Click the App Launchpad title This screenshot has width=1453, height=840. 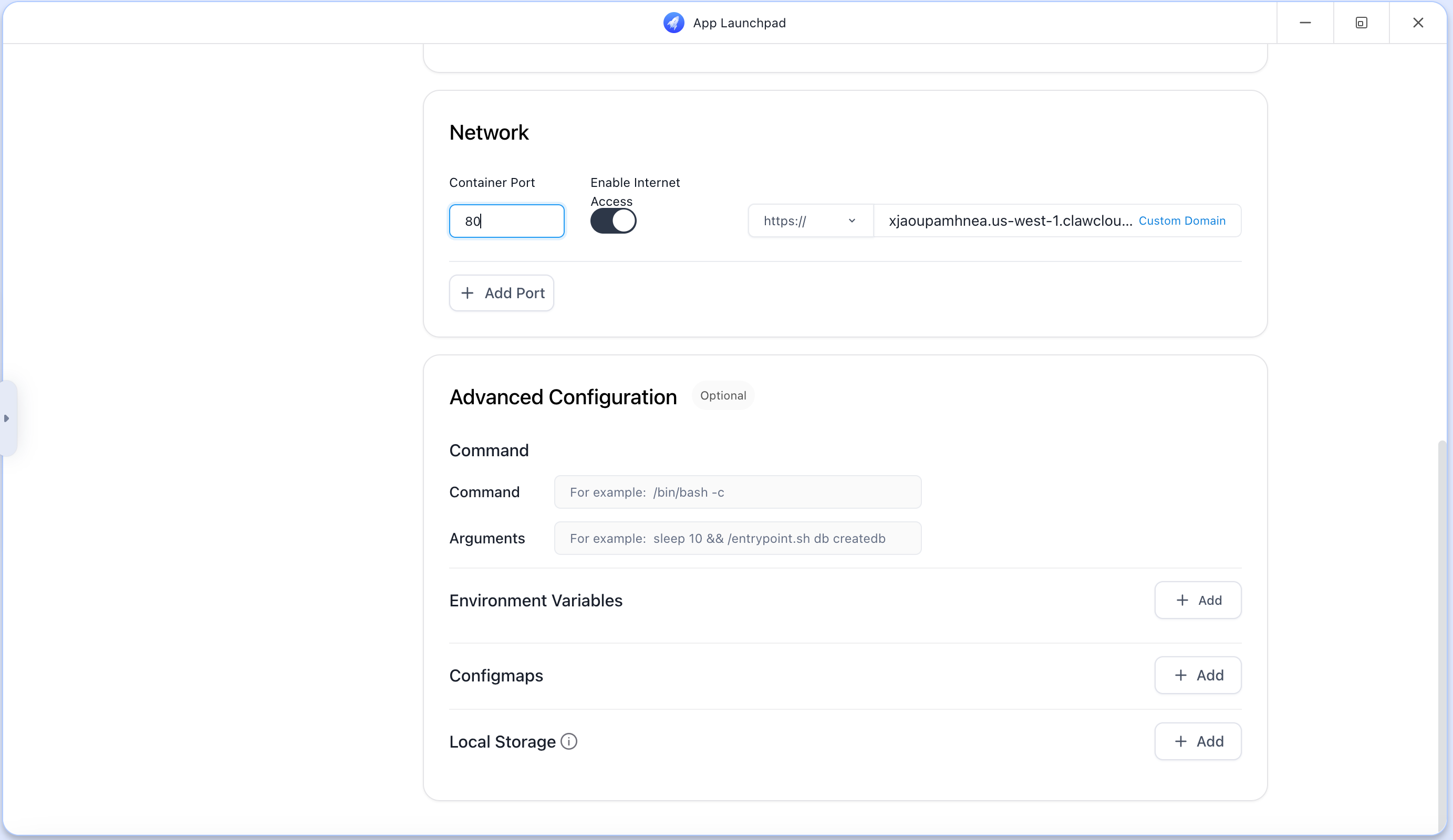point(739,23)
